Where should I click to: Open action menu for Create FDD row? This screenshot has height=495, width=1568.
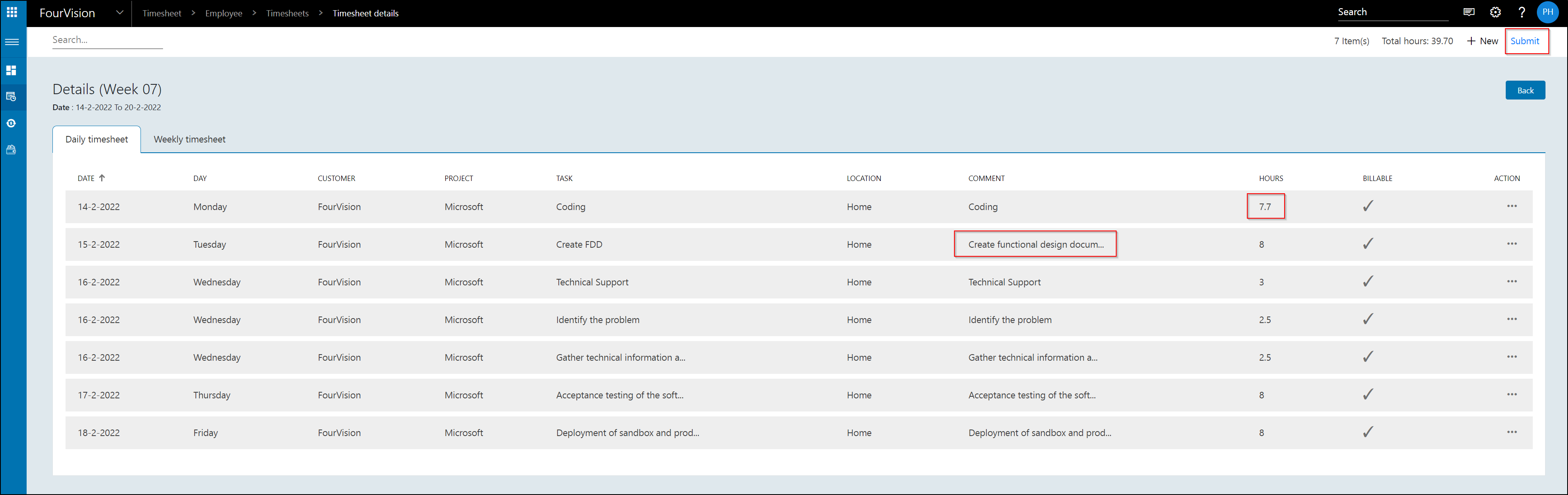tap(1512, 244)
